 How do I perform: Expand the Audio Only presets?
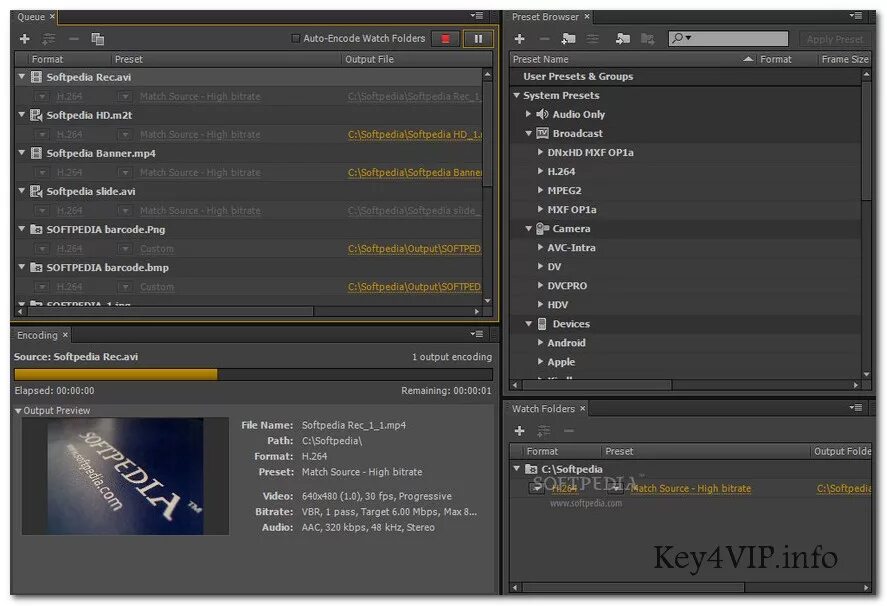point(528,114)
